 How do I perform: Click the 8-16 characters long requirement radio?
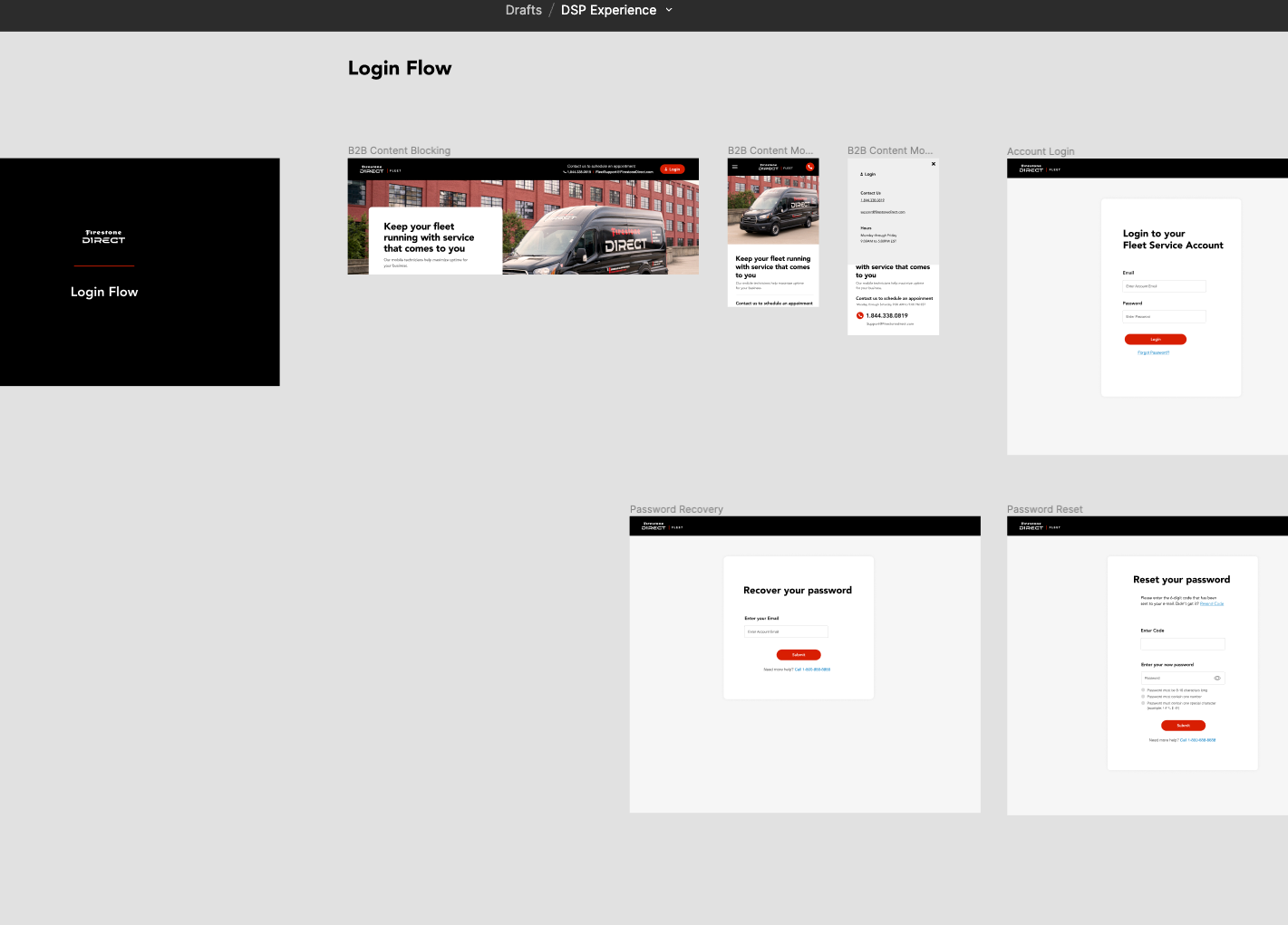(x=1143, y=690)
